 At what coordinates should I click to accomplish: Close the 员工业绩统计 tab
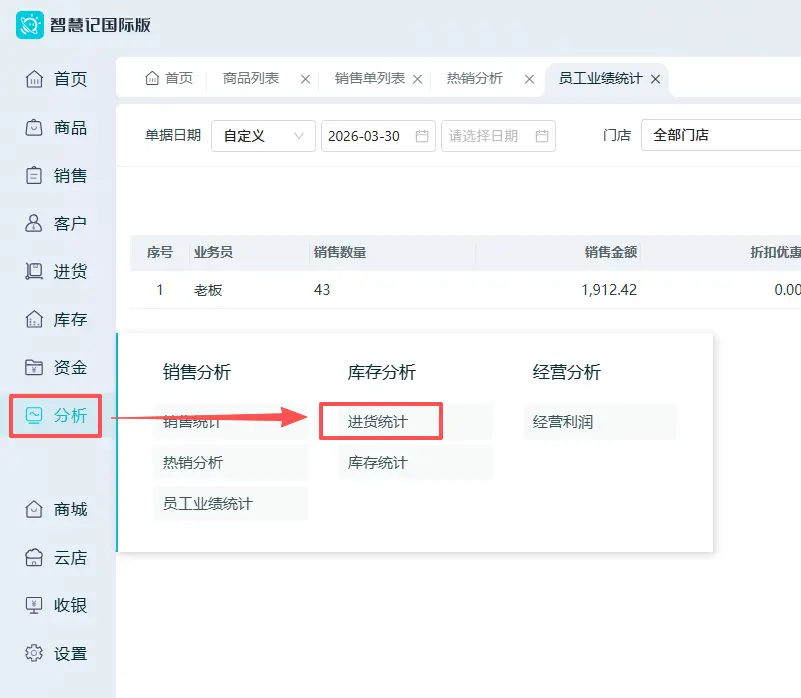655,79
